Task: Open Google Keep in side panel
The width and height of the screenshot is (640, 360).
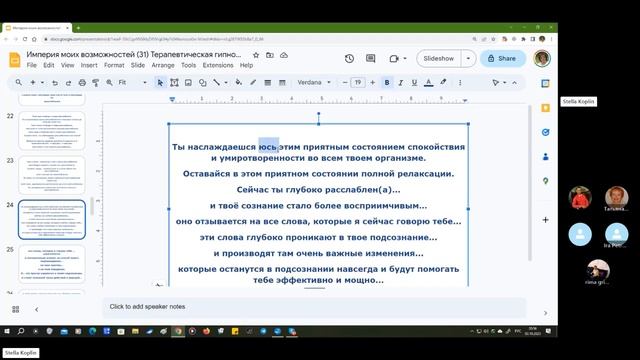Action: click(x=545, y=108)
